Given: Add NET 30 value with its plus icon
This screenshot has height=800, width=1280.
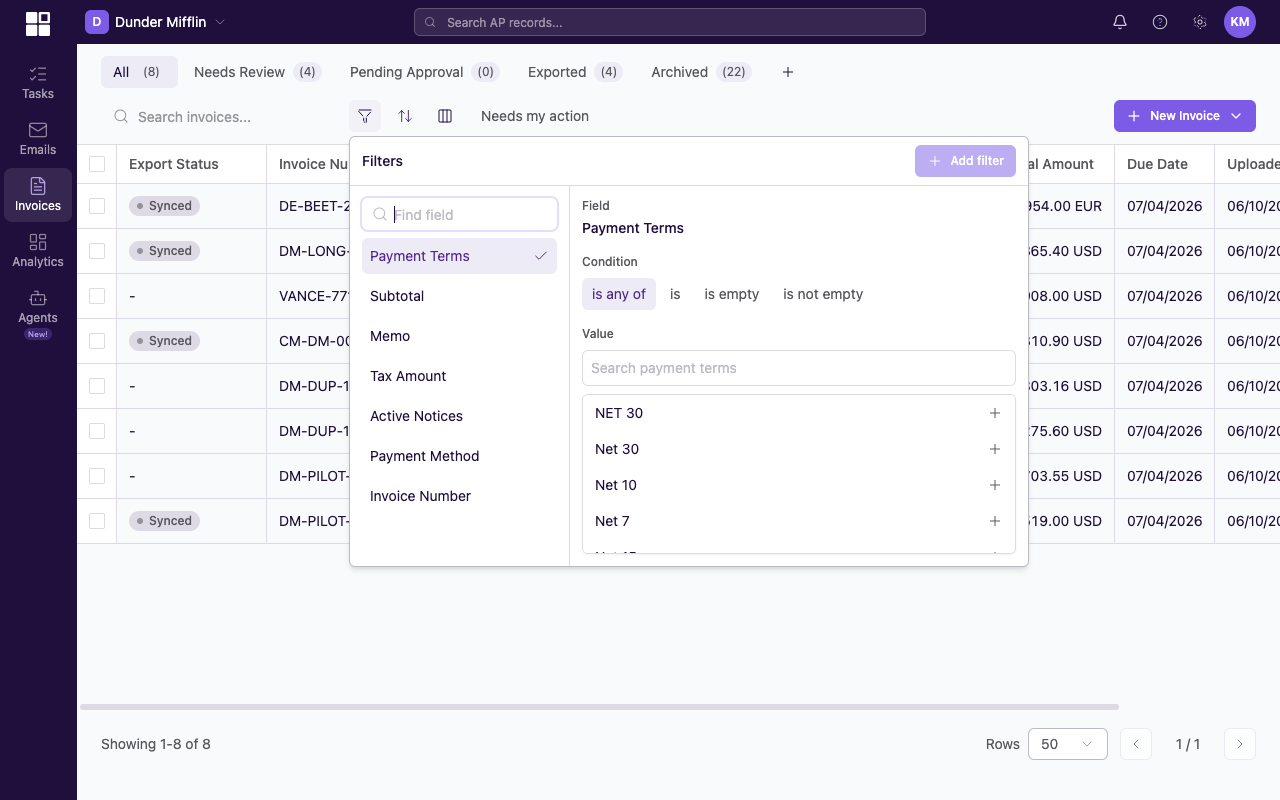Looking at the screenshot, I should point(995,413).
